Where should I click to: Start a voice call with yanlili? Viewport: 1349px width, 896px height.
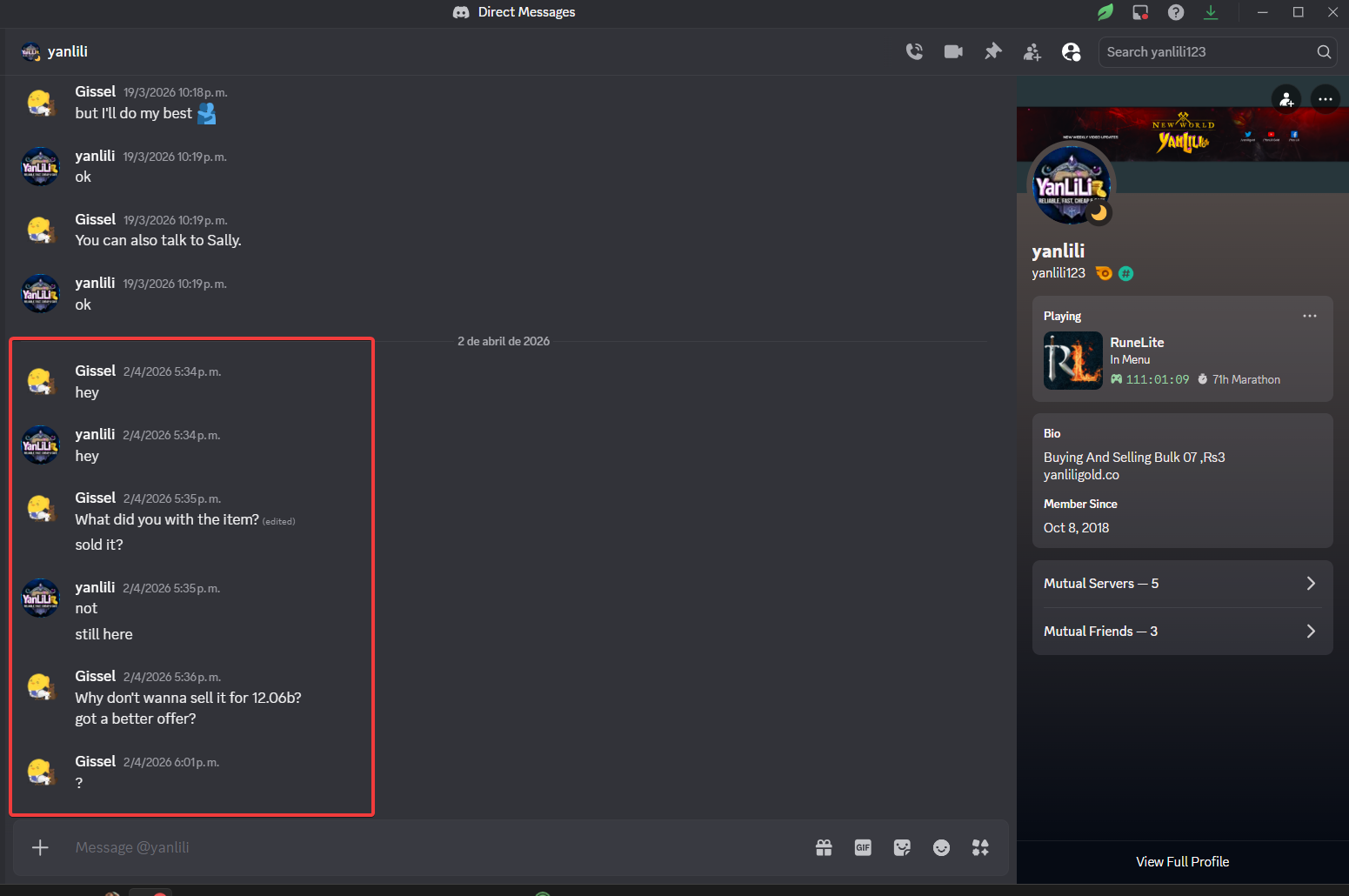pyautogui.click(x=914, y=52)
